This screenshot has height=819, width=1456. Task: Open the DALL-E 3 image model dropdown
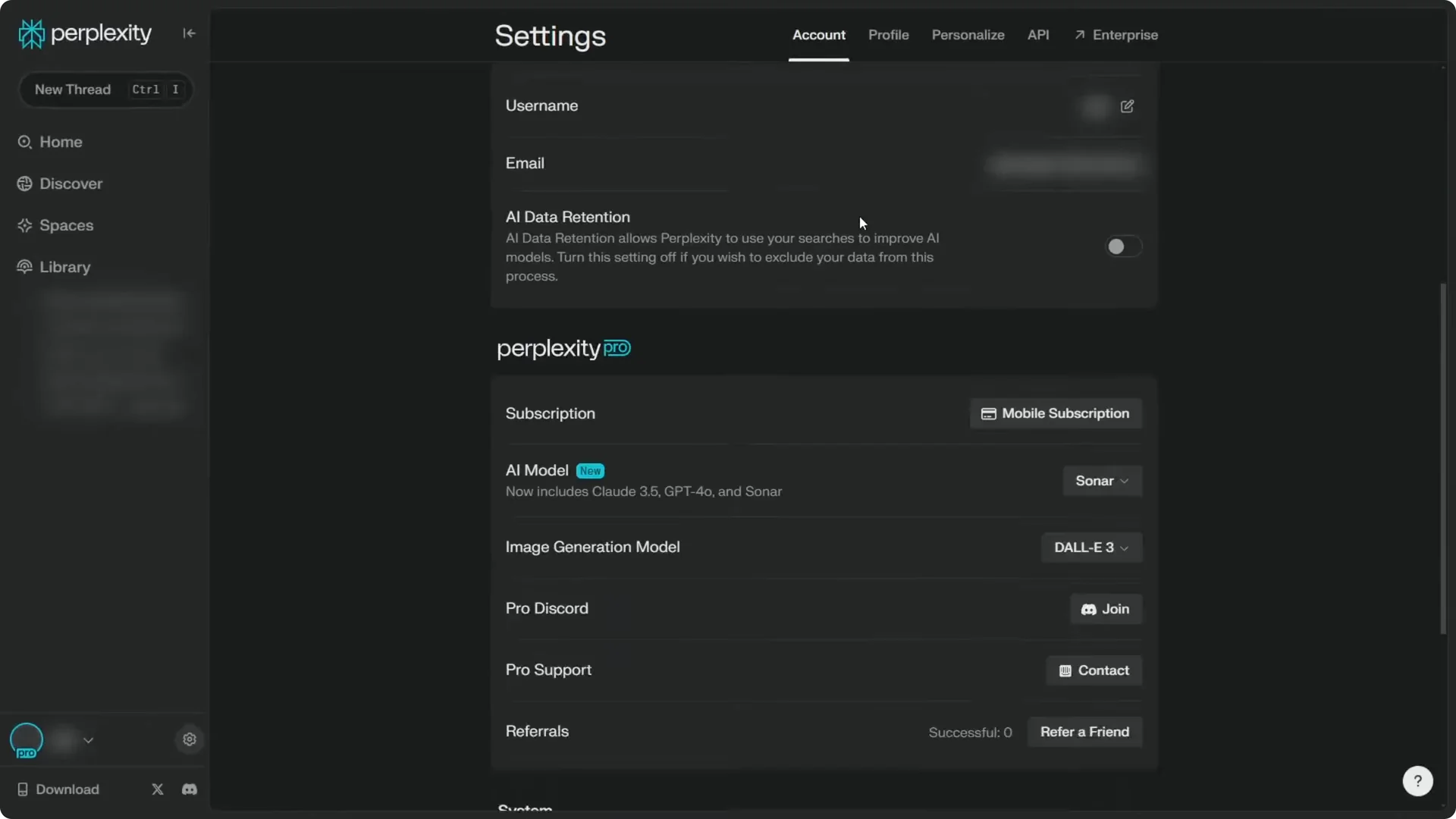tap(1090, 548)
